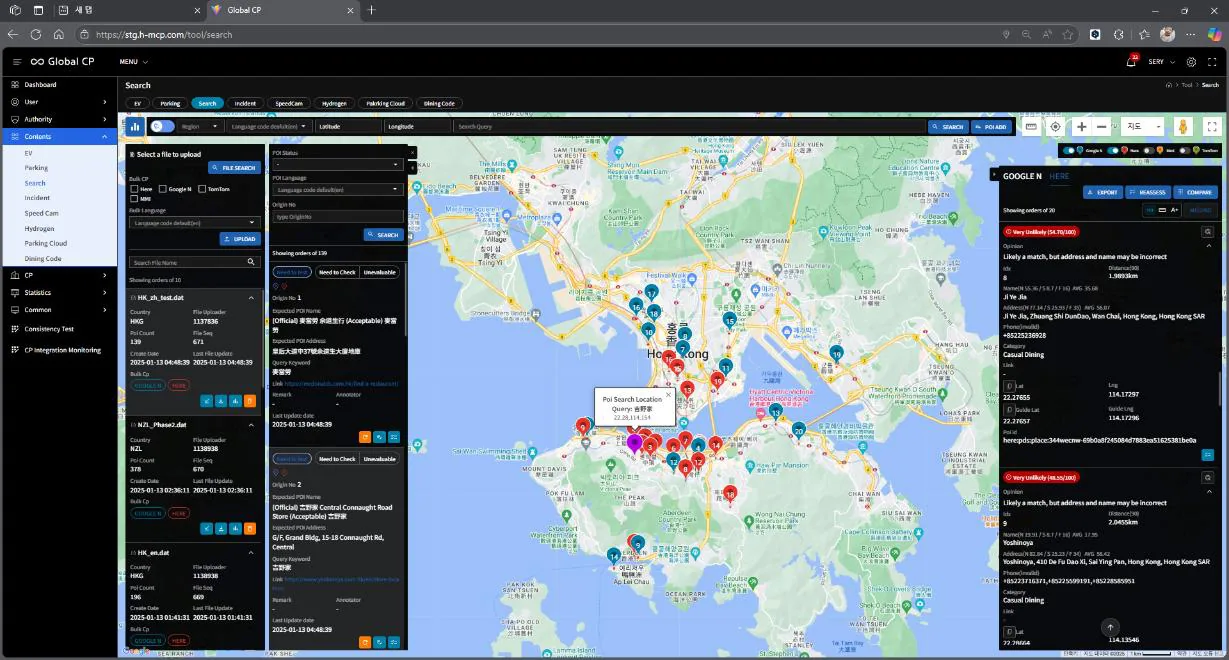Click the Origin No input field
Screen dimensions: 1229x660
337,216
